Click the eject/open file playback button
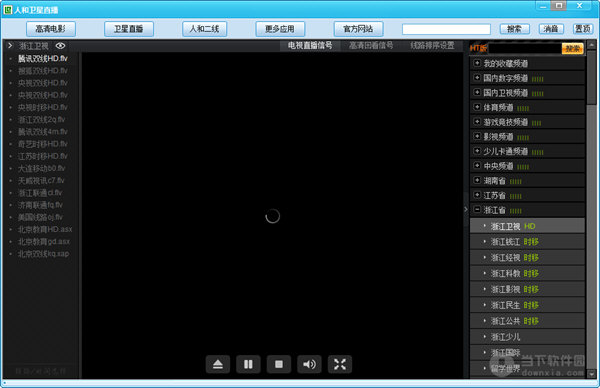This screenshot has height=388, width=600. (x=218, y=364)
